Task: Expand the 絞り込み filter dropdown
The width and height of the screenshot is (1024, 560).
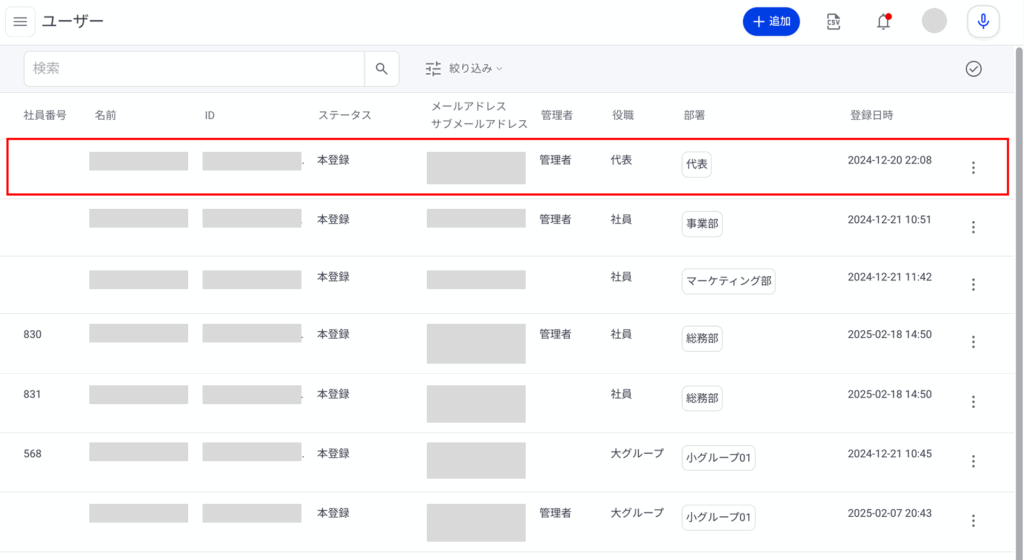Action: pos(464,69)
